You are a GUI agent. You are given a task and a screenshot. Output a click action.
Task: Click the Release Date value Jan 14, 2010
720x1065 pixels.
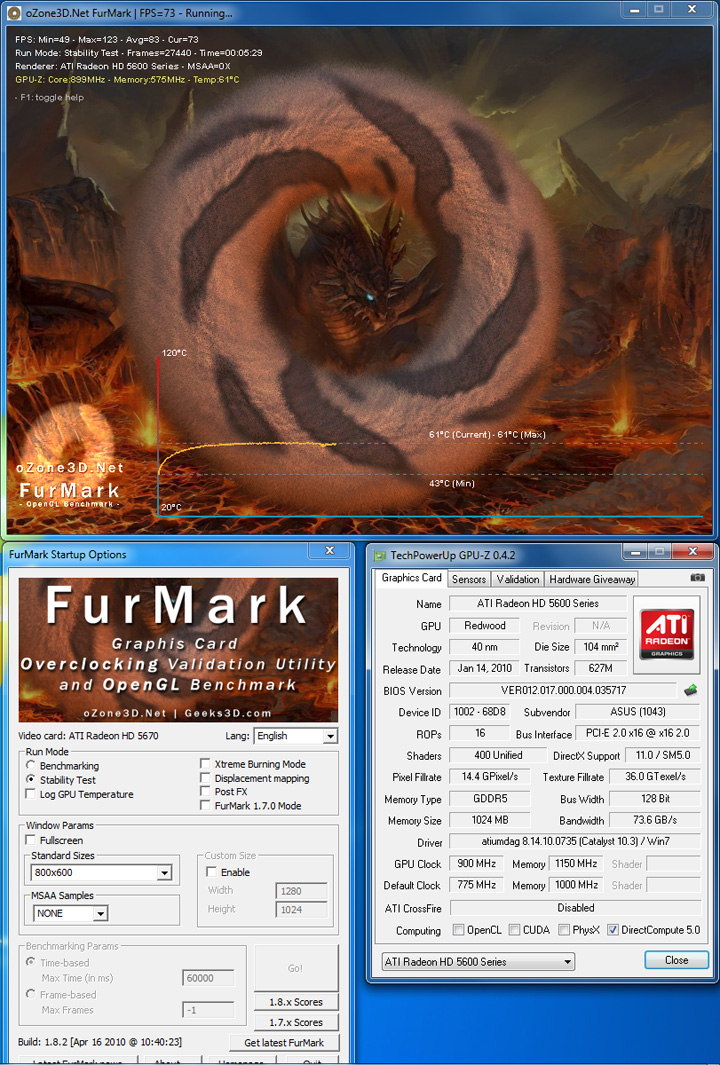coord(484,668)
